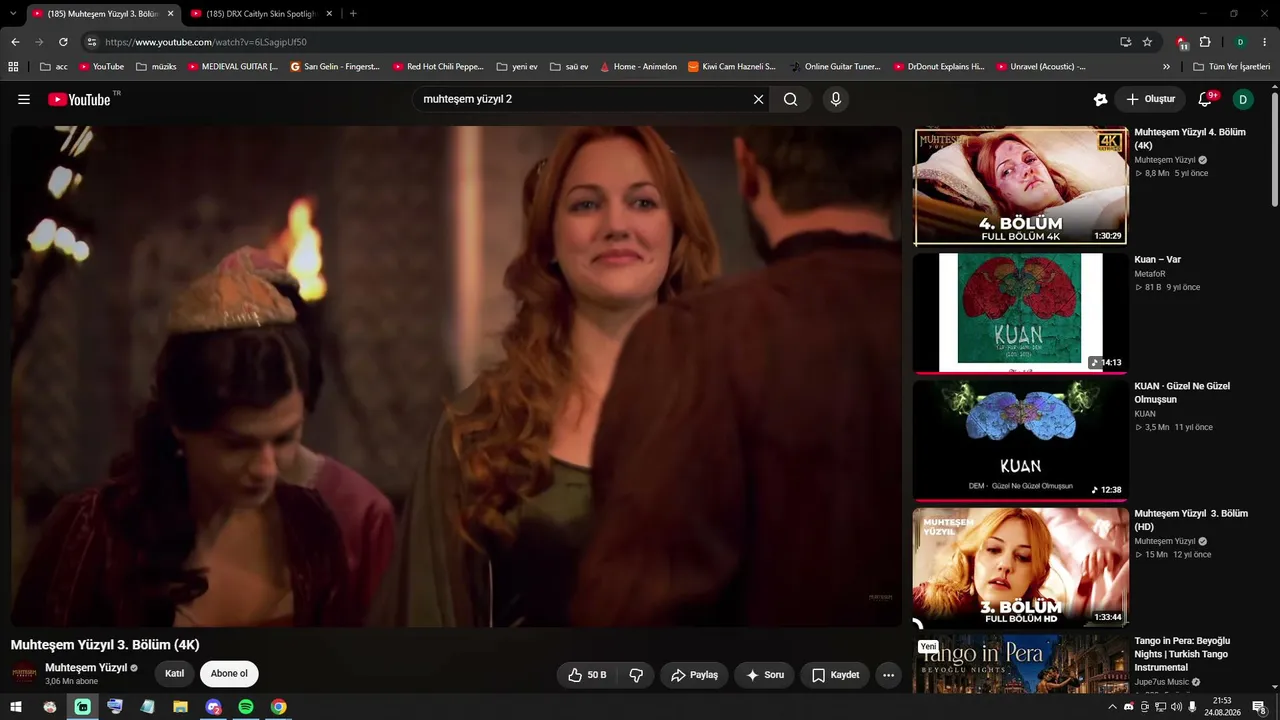Go back to the previous page
Screen dimensions: 1280x720
point(15,42)
